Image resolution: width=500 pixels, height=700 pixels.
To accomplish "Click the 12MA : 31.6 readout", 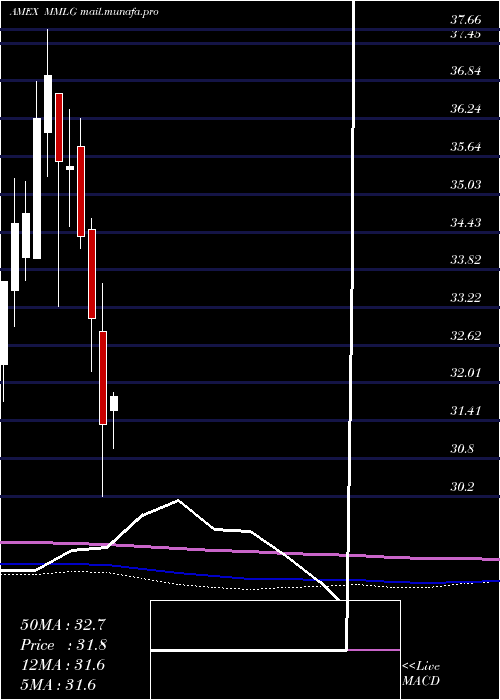I will (x=63, y=665).
